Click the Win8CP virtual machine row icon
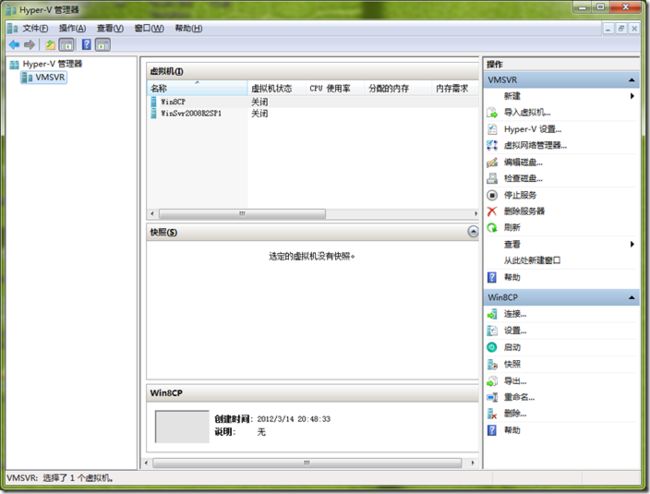The height and width of the screenshot is (494, 650). tap(154, 102)
